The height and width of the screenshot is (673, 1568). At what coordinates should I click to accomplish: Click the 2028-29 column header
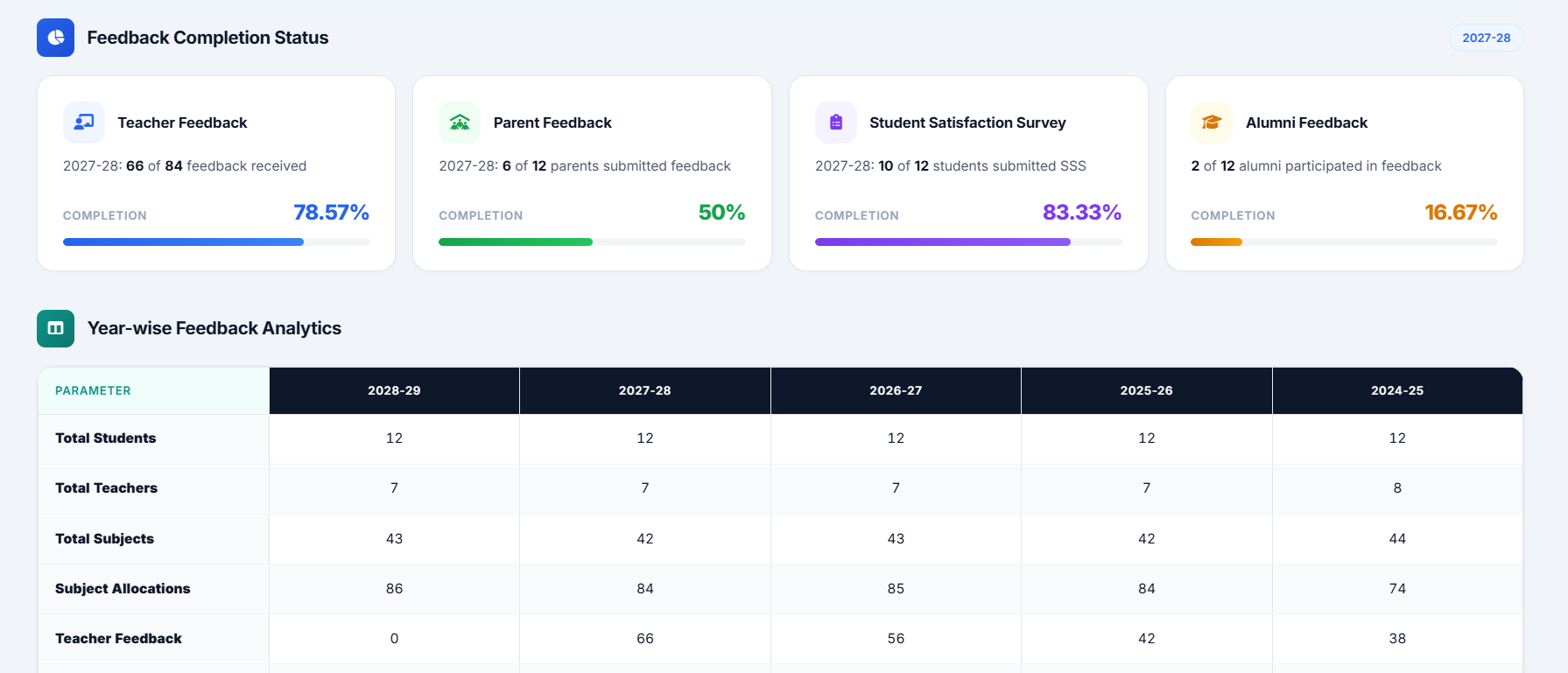394,390
